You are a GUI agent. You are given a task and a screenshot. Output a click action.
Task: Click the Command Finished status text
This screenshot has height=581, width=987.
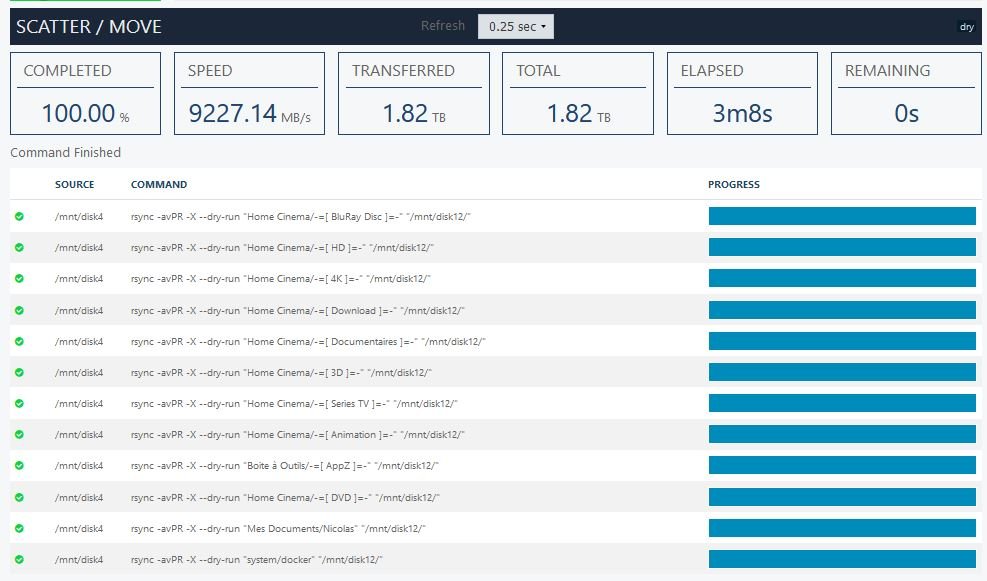(x=65, y=152)
